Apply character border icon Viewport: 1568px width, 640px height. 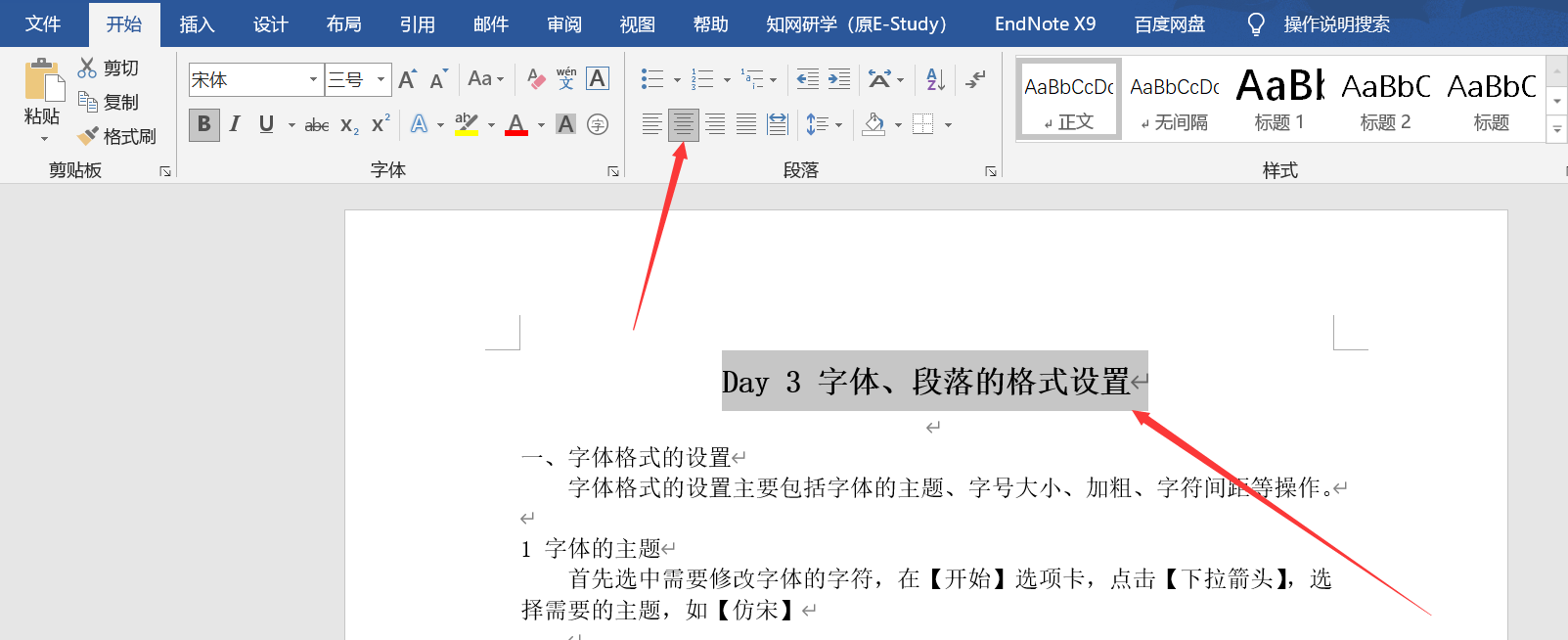tap(598, 79)
